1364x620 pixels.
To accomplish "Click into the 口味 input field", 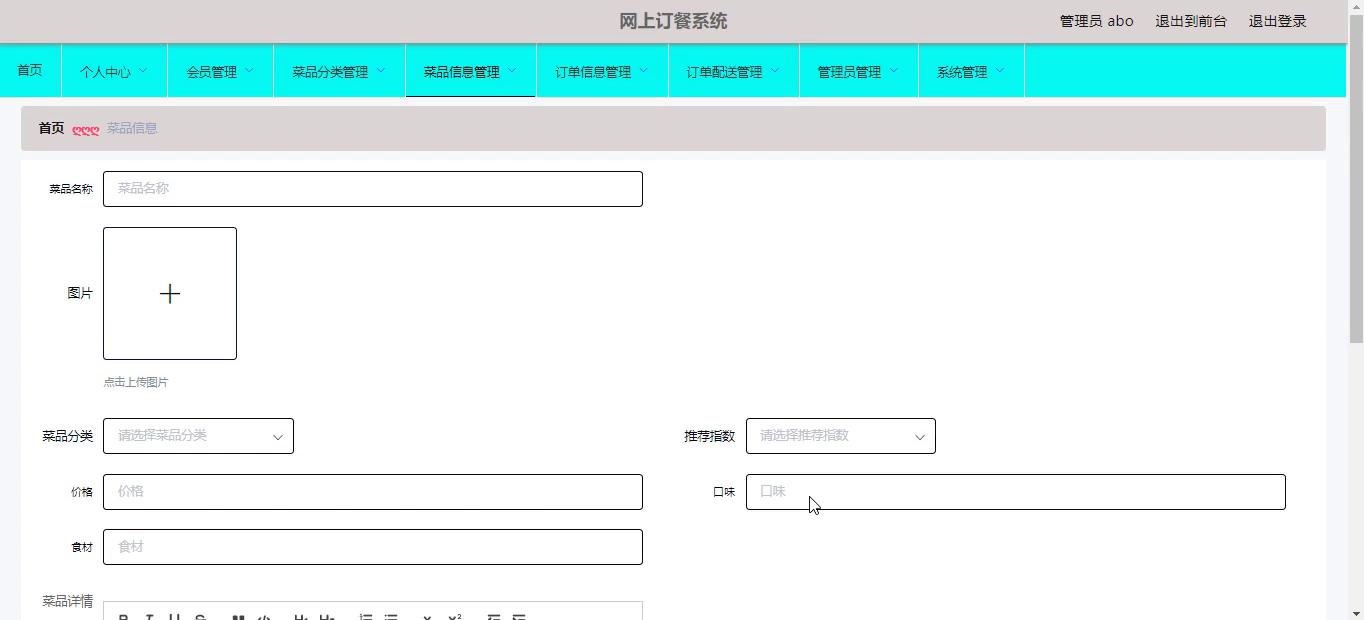I will (1015, 492).
